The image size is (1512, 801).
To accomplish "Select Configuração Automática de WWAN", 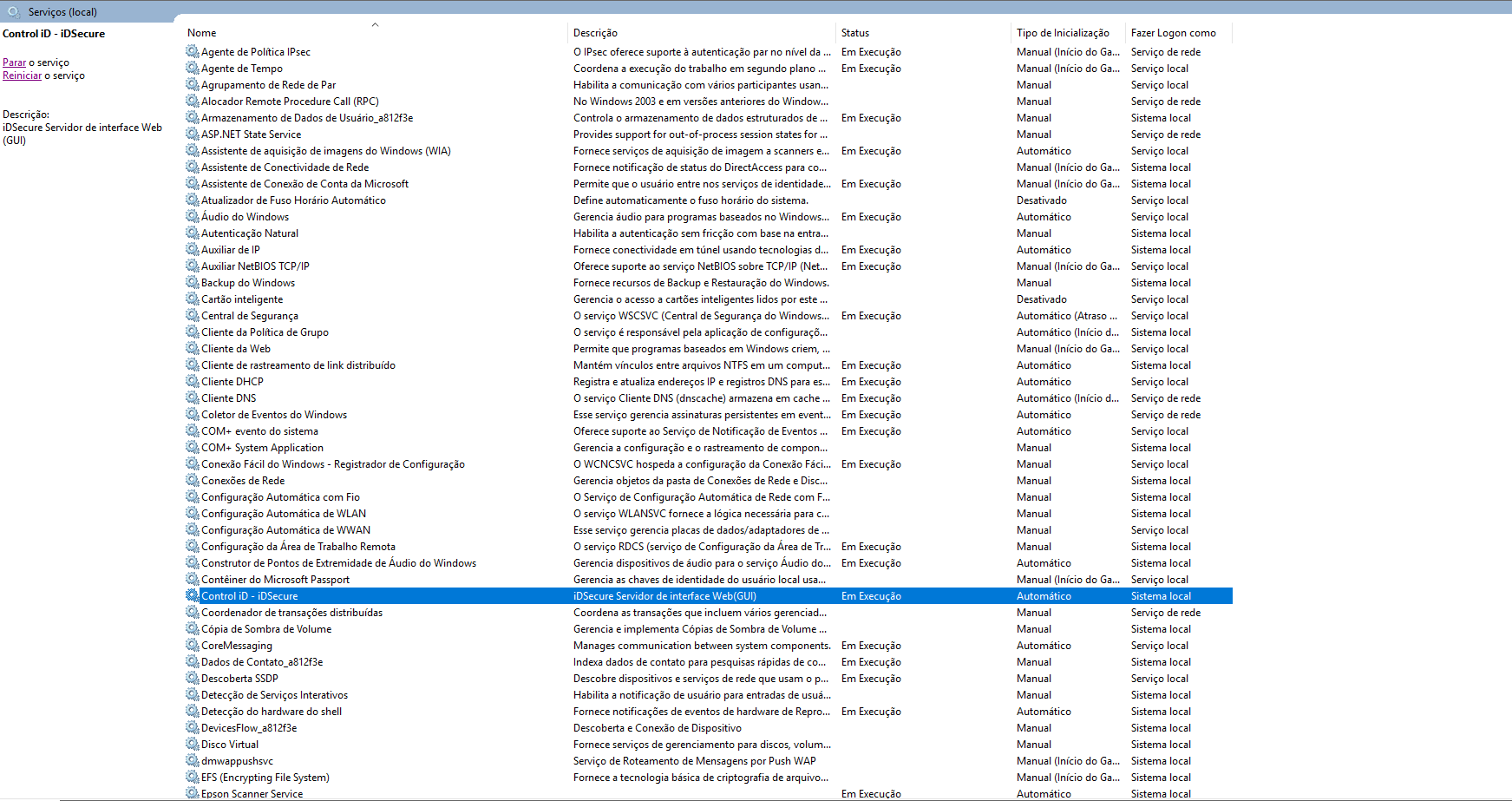I will [x=285, y=530].
